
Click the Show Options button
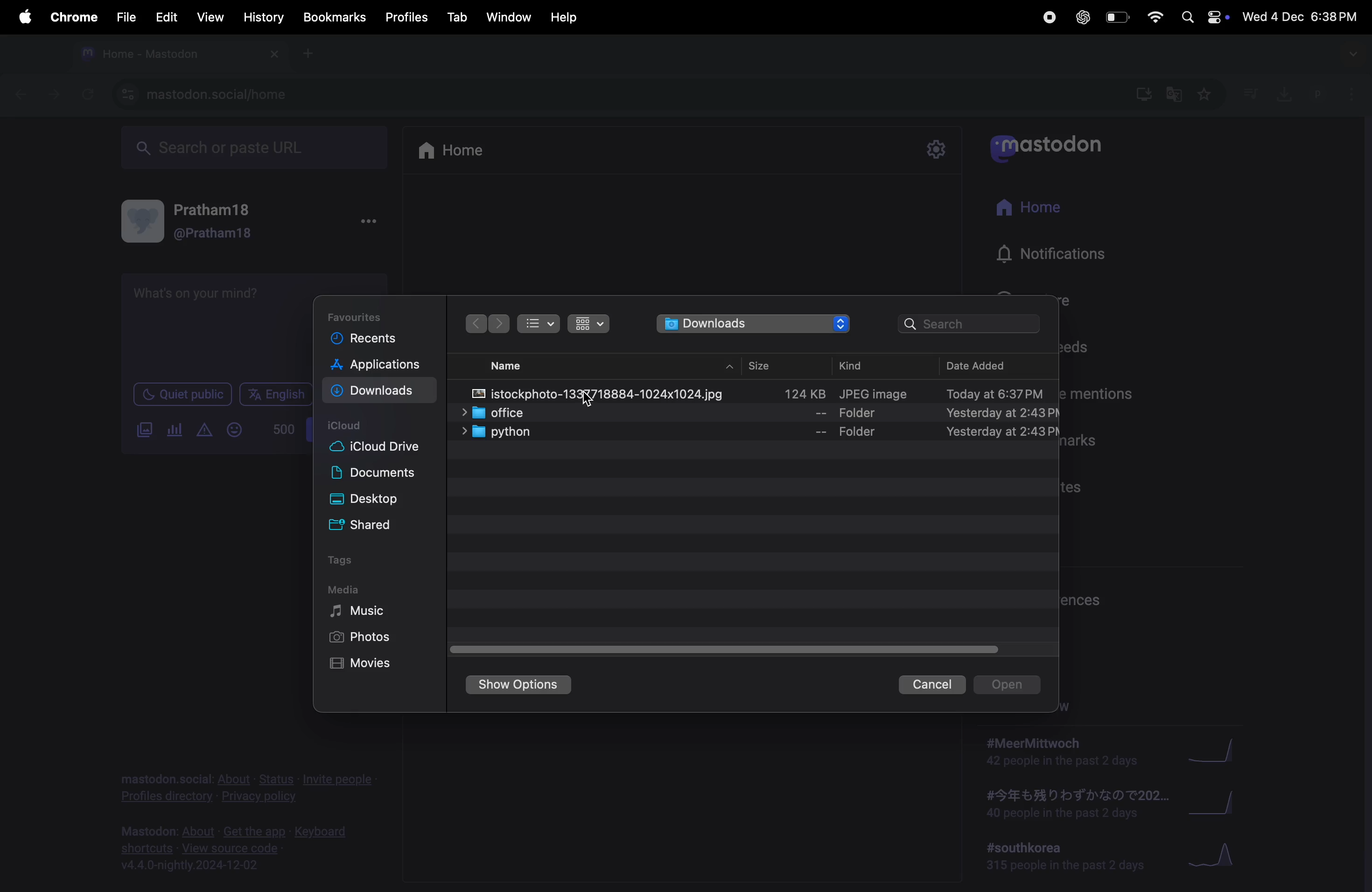pyautogui.click(x=518, y=685)
